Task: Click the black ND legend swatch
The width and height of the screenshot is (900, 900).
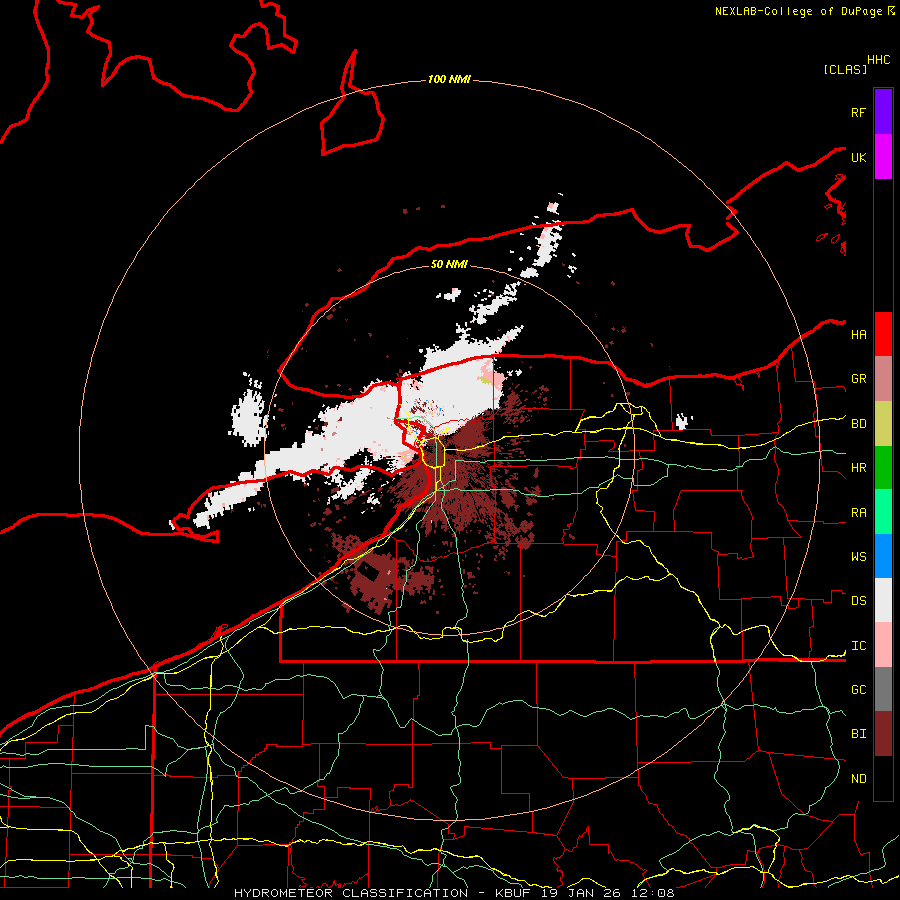Action: [x=883, y=778]
